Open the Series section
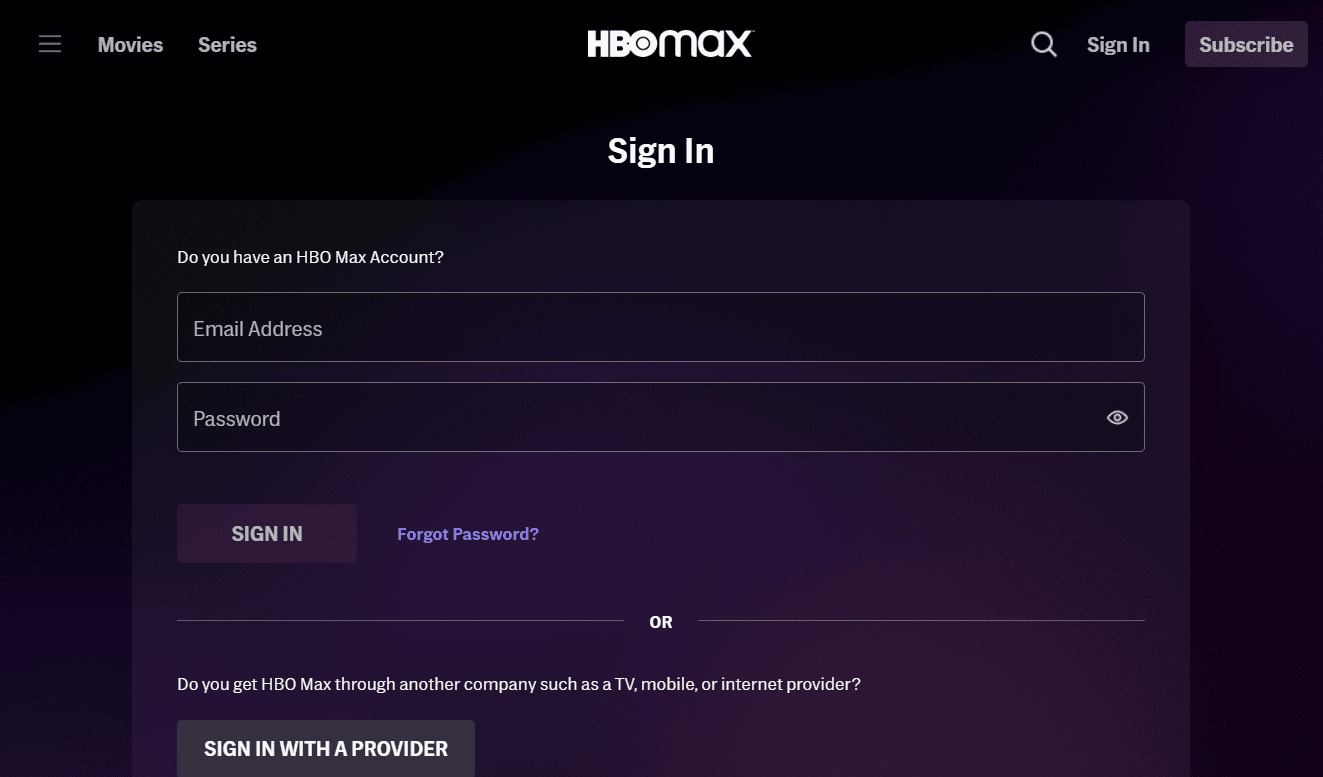Image resolution: width=1323 pixels, height=777 pixels. point(227,45)
